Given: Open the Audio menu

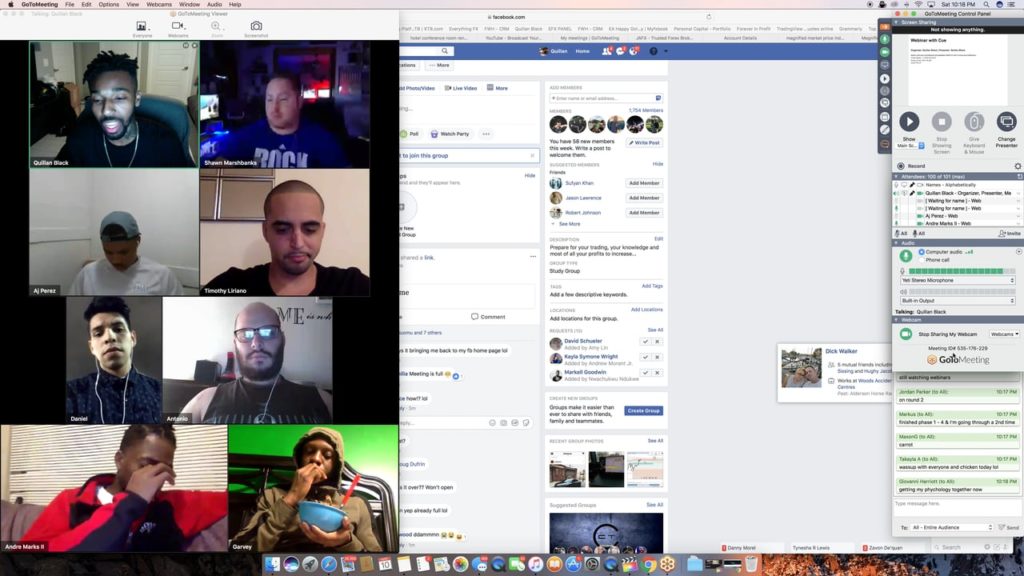Looking at the screenshot, I should coord(214,5).
